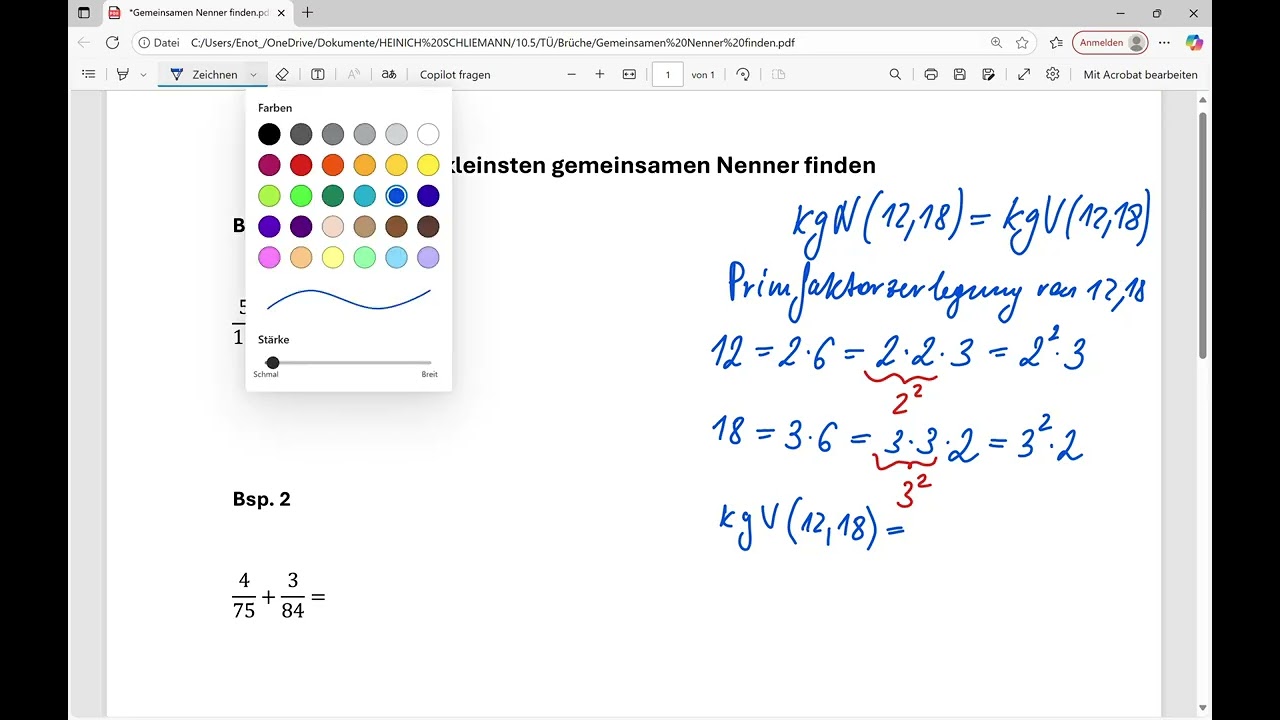Image resolution: width=1280 pixels, height=720 pixels.
Task: Click the 'von 1' page count
Action: [703, 75]
